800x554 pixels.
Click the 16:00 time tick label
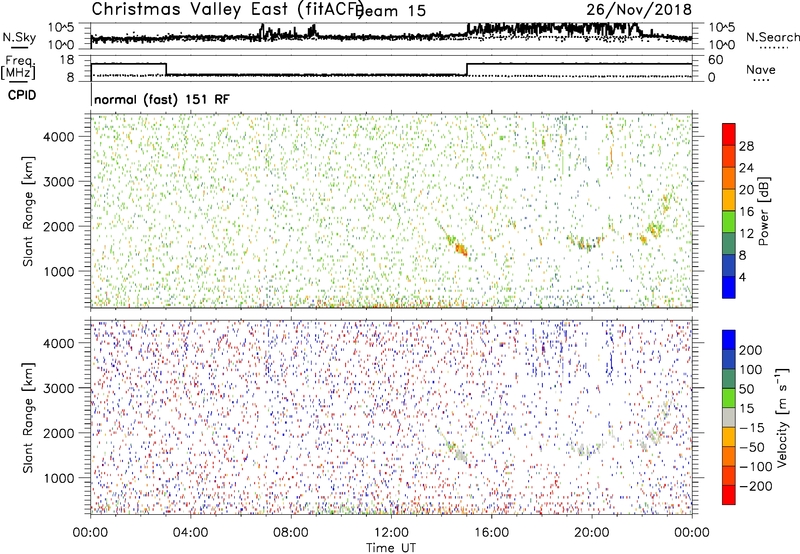click(x=491, y=533)
